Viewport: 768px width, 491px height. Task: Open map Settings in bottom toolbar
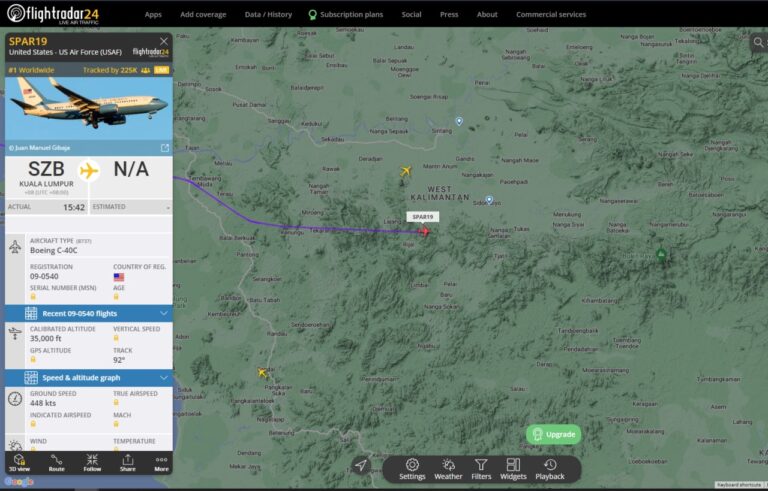click(412, 469)
